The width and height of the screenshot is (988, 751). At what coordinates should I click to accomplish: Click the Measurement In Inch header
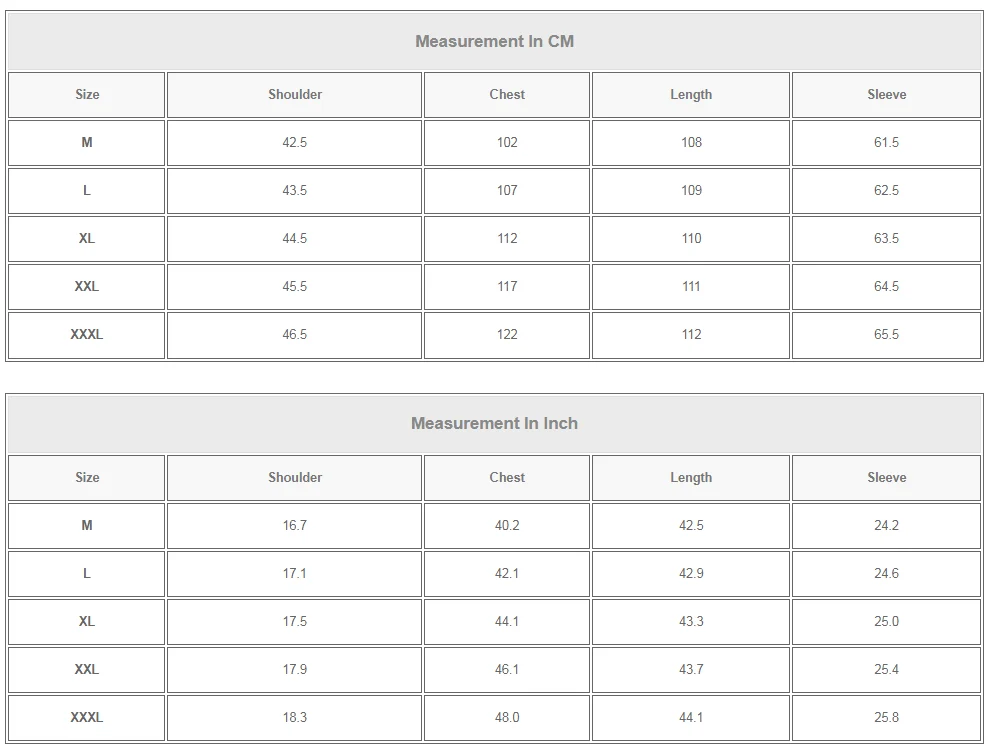[494, 424]
